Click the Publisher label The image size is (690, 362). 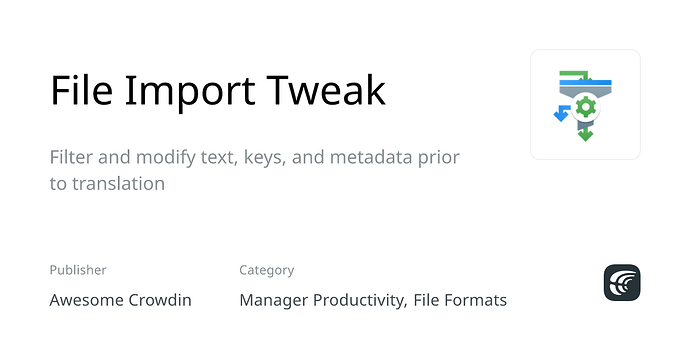coord(78,270)
